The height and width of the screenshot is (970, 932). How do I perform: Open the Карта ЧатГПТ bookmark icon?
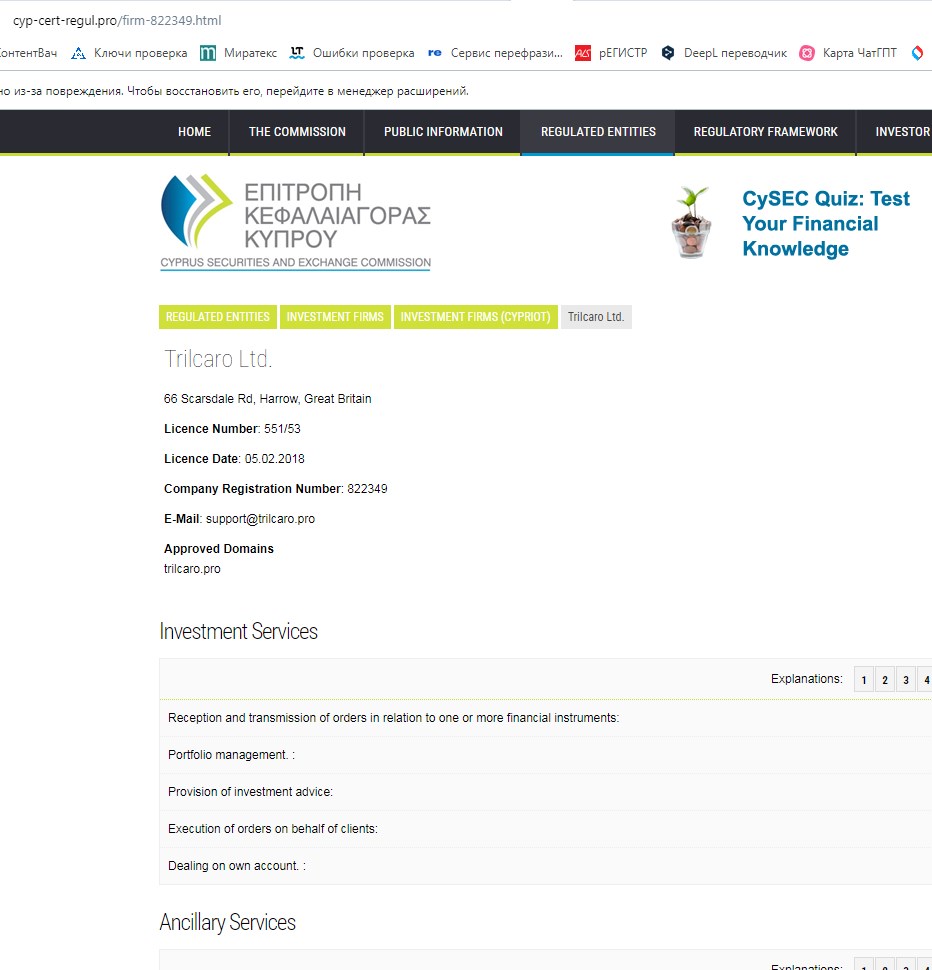tap(807, 53)
